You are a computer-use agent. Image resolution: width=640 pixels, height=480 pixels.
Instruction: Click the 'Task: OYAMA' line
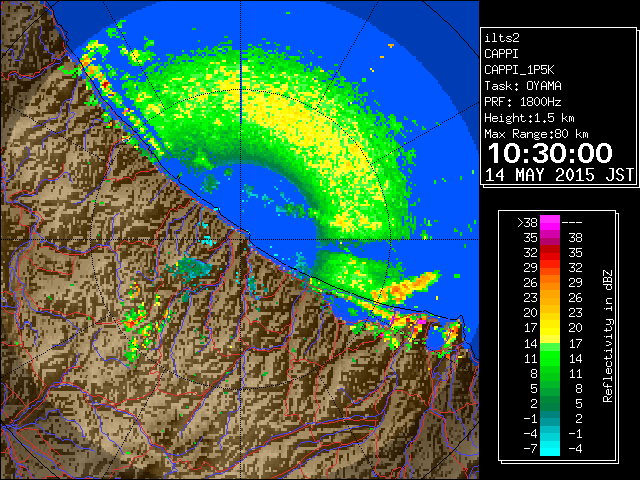523,86
